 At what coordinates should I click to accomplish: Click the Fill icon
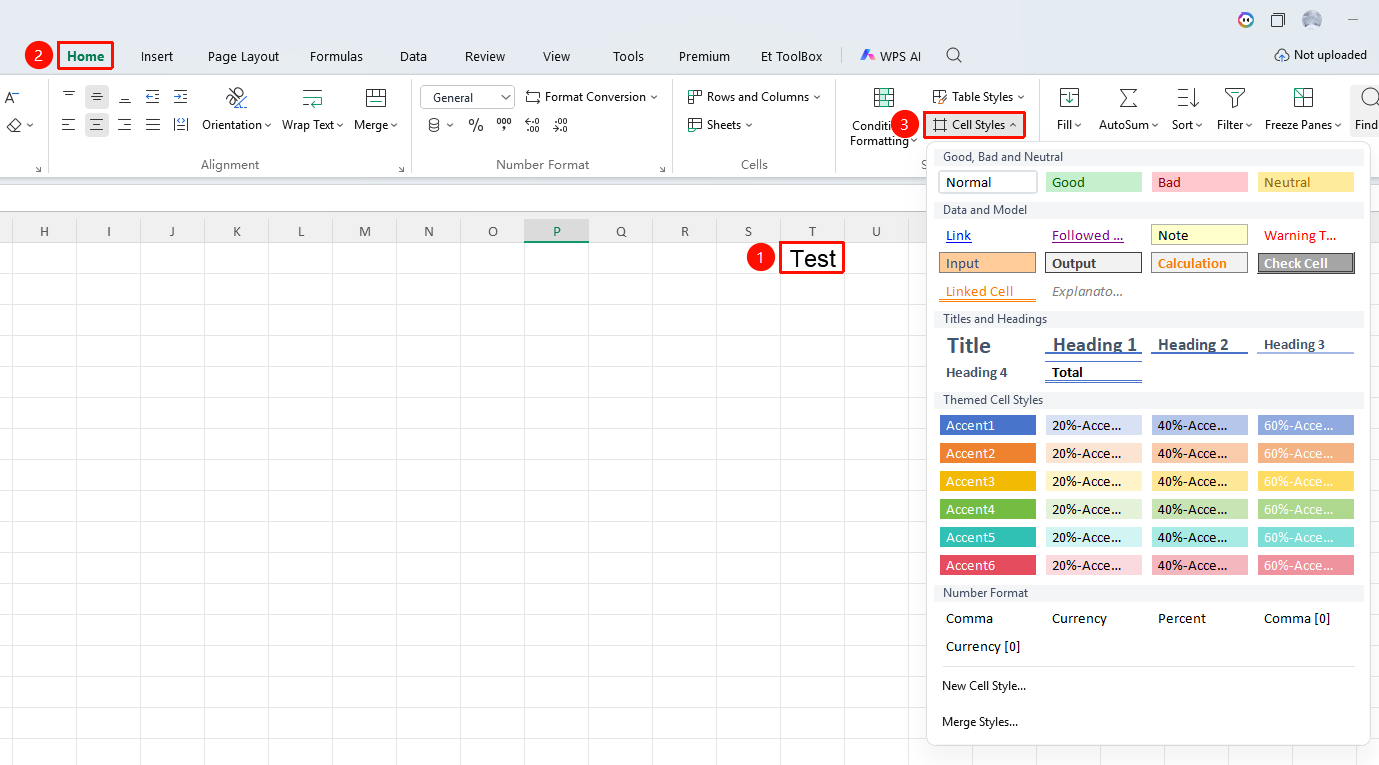pos(1069,98)
